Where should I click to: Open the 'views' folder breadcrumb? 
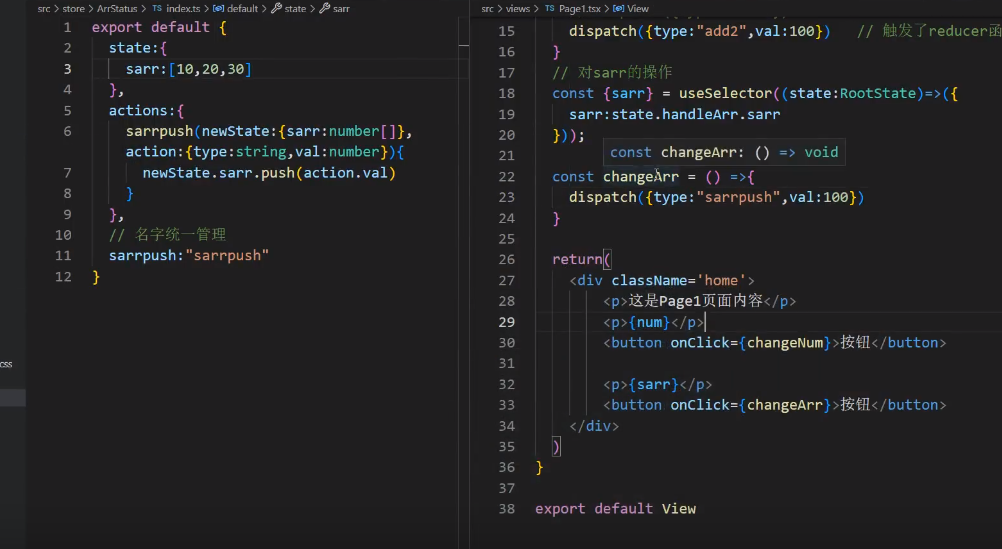tap(518, 8)
